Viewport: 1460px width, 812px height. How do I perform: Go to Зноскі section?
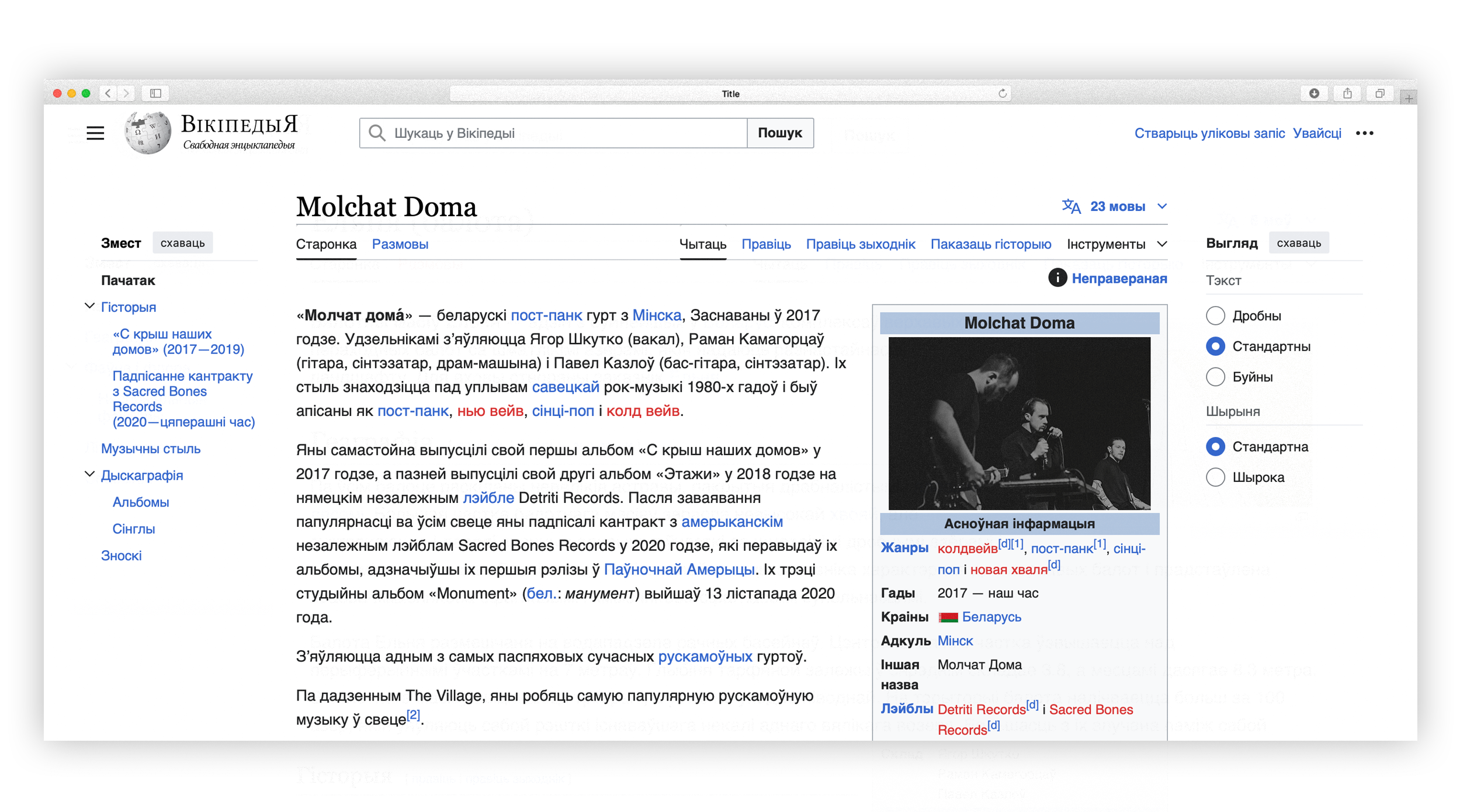click(122, 556)
